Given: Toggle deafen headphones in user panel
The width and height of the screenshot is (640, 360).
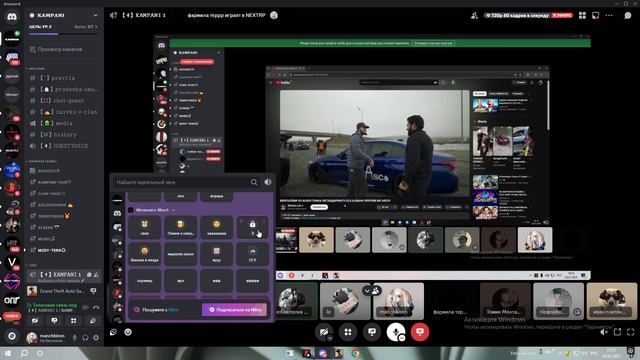Looking at the screenshot, I should pos(85,338).
